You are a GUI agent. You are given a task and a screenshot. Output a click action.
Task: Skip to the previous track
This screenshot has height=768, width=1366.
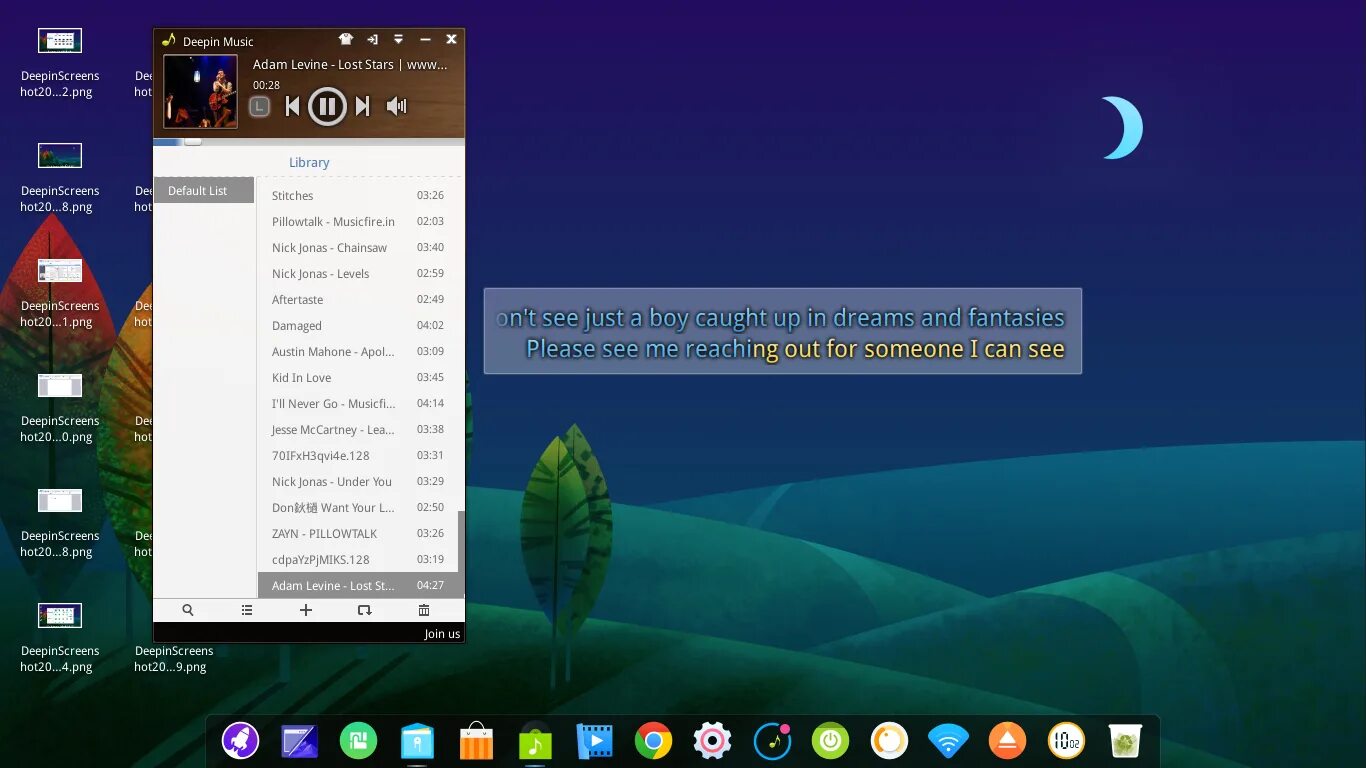(x=292, y=106)
